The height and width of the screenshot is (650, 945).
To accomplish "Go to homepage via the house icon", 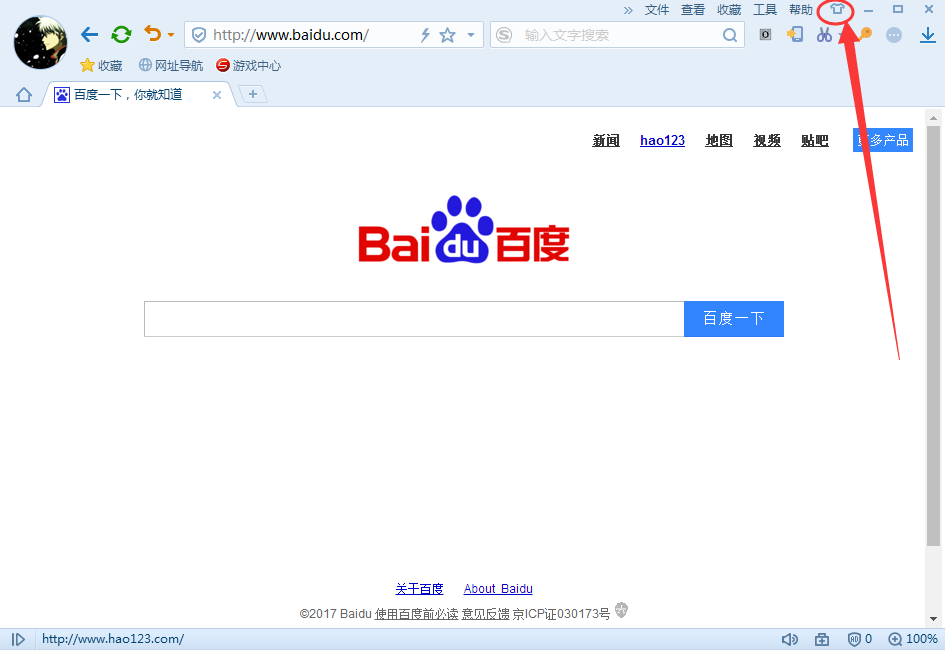I will tap(23, 93).
